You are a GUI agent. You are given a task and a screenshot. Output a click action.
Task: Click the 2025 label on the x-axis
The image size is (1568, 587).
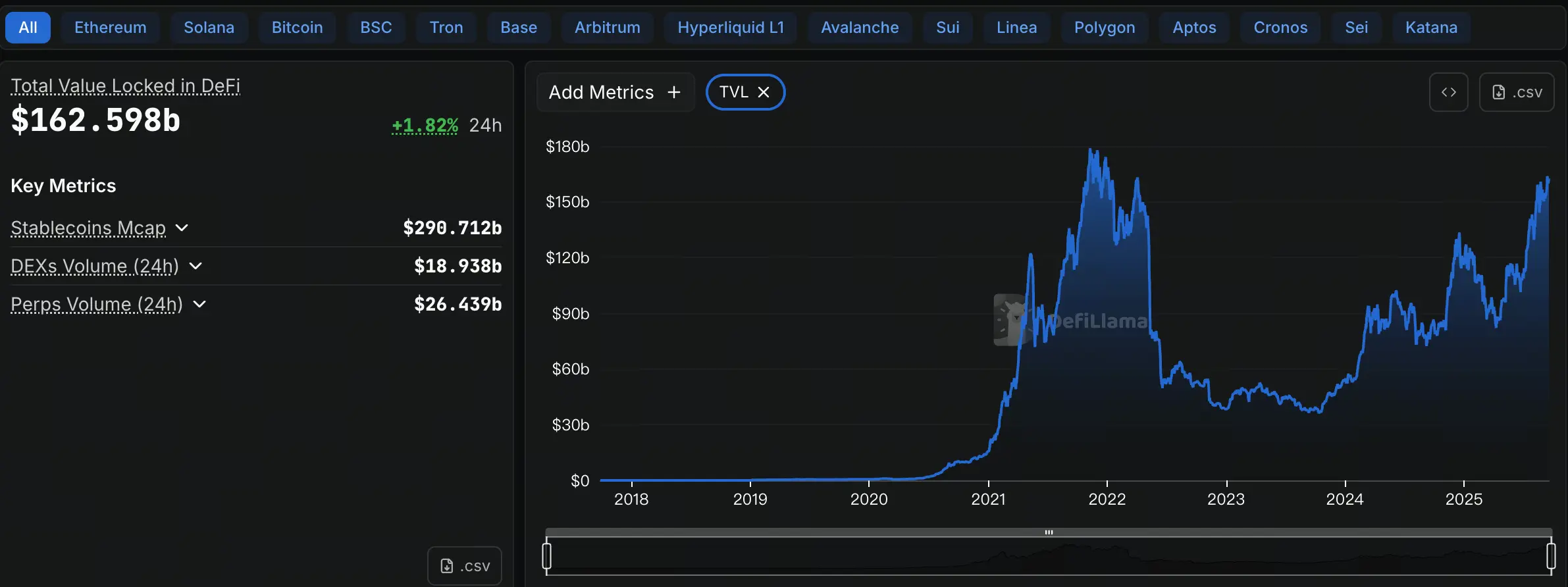(1463, 499)
